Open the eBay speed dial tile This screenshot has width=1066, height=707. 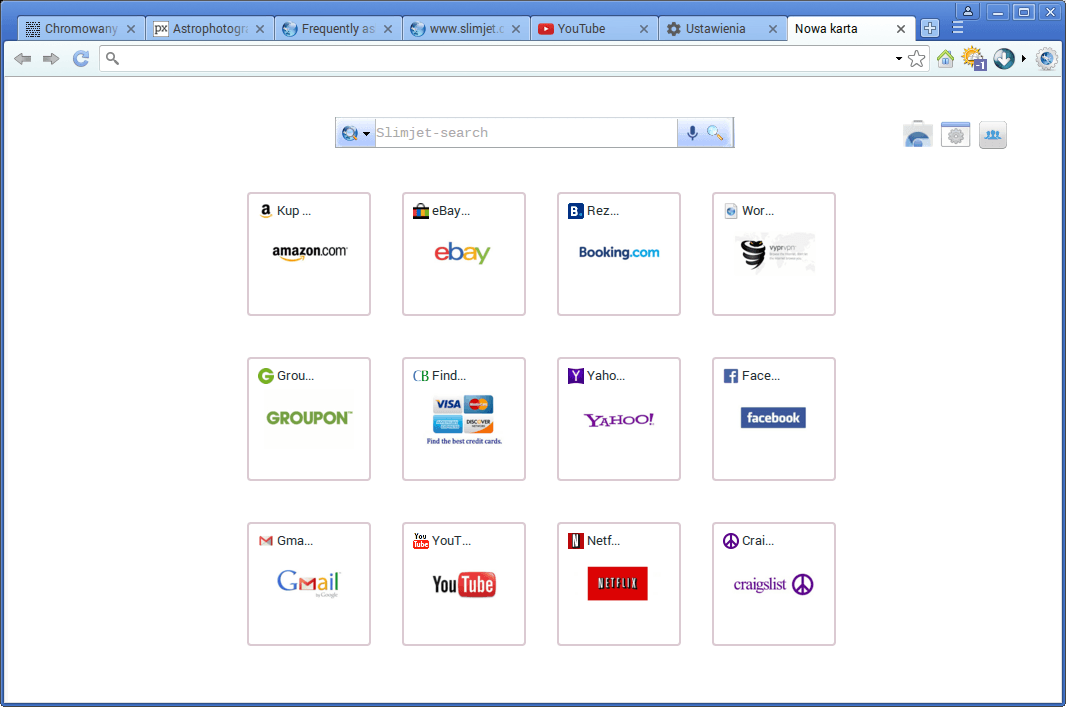(464, 254)
